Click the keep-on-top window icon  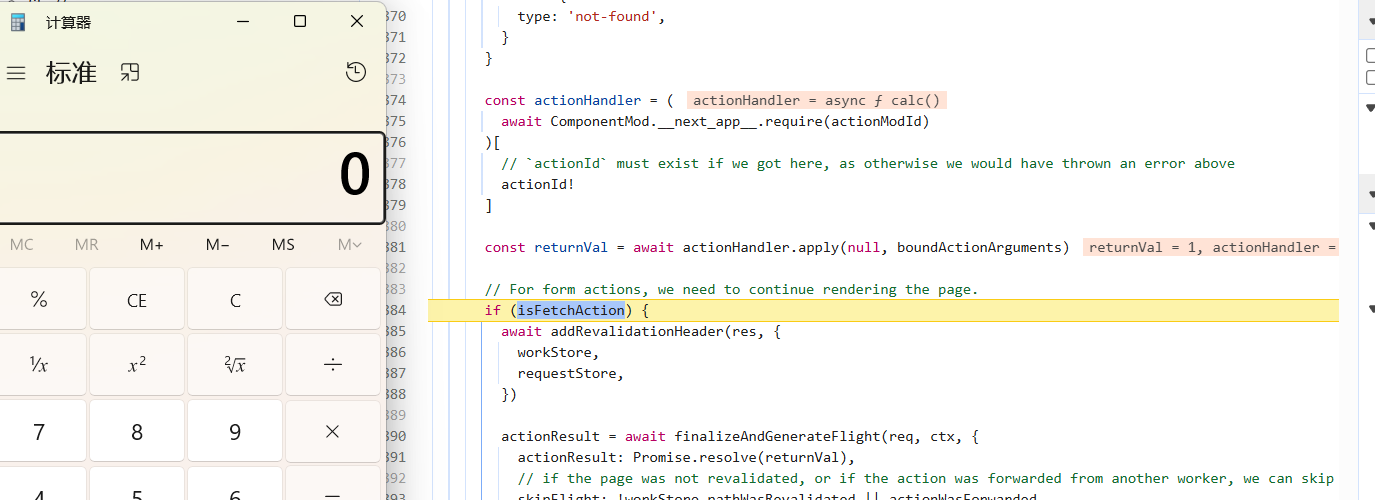(x=130, y=72)
